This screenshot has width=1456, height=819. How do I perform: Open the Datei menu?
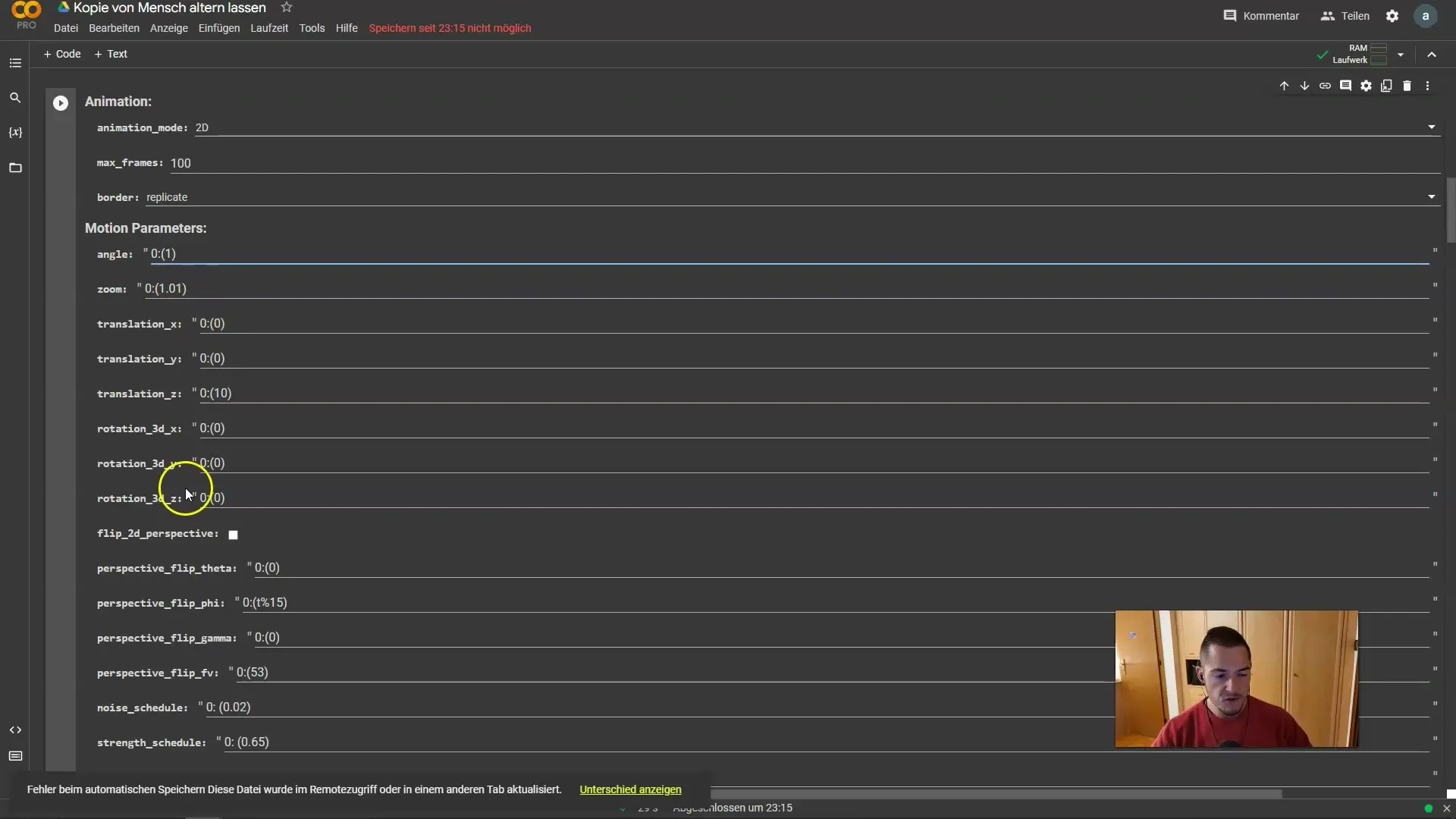[65, 27]
